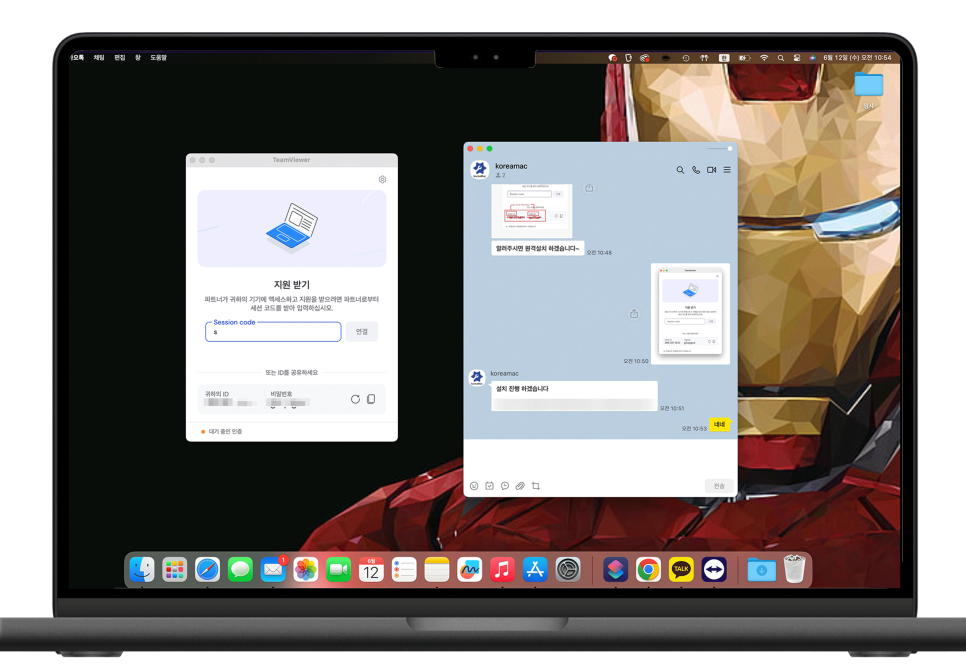This screenshot has height=669, width=966.
Task: Open System Settings from the Dock
Action: click(568, 570)
